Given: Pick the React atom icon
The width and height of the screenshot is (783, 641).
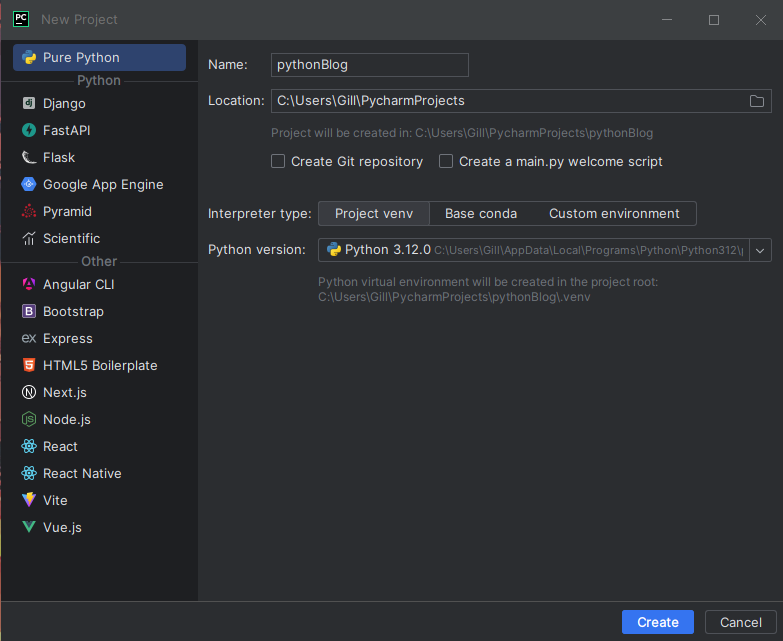Looking at the screenshot, I should [x=29, y=446].
